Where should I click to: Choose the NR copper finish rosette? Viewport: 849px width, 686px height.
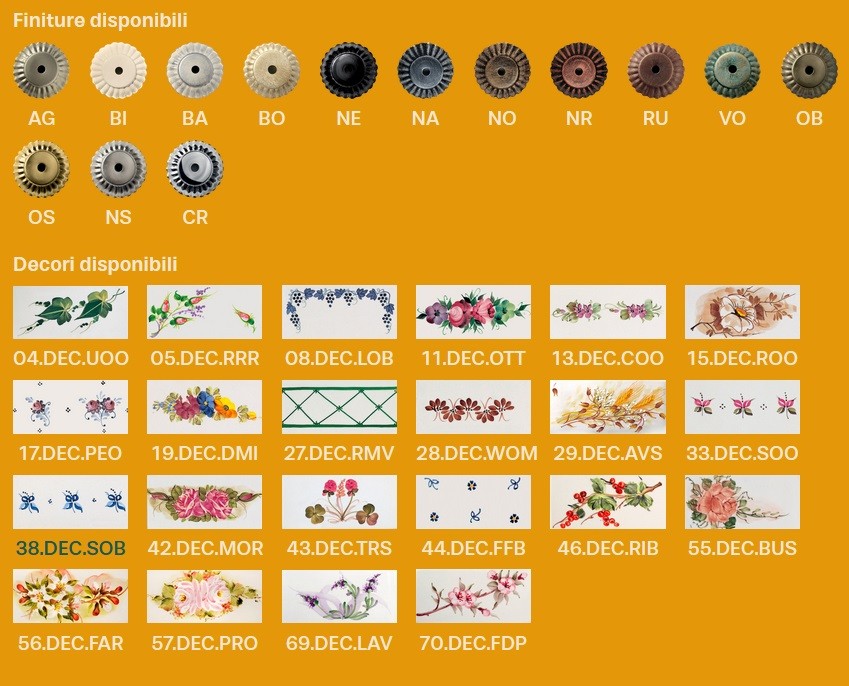[579, 70]
